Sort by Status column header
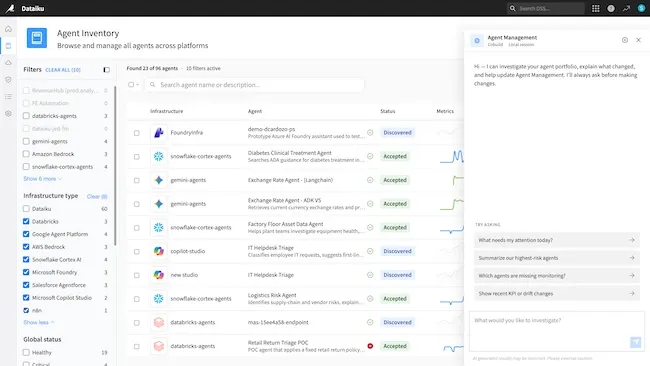Screen dimensions: 650x366 [x=388, y=111]
